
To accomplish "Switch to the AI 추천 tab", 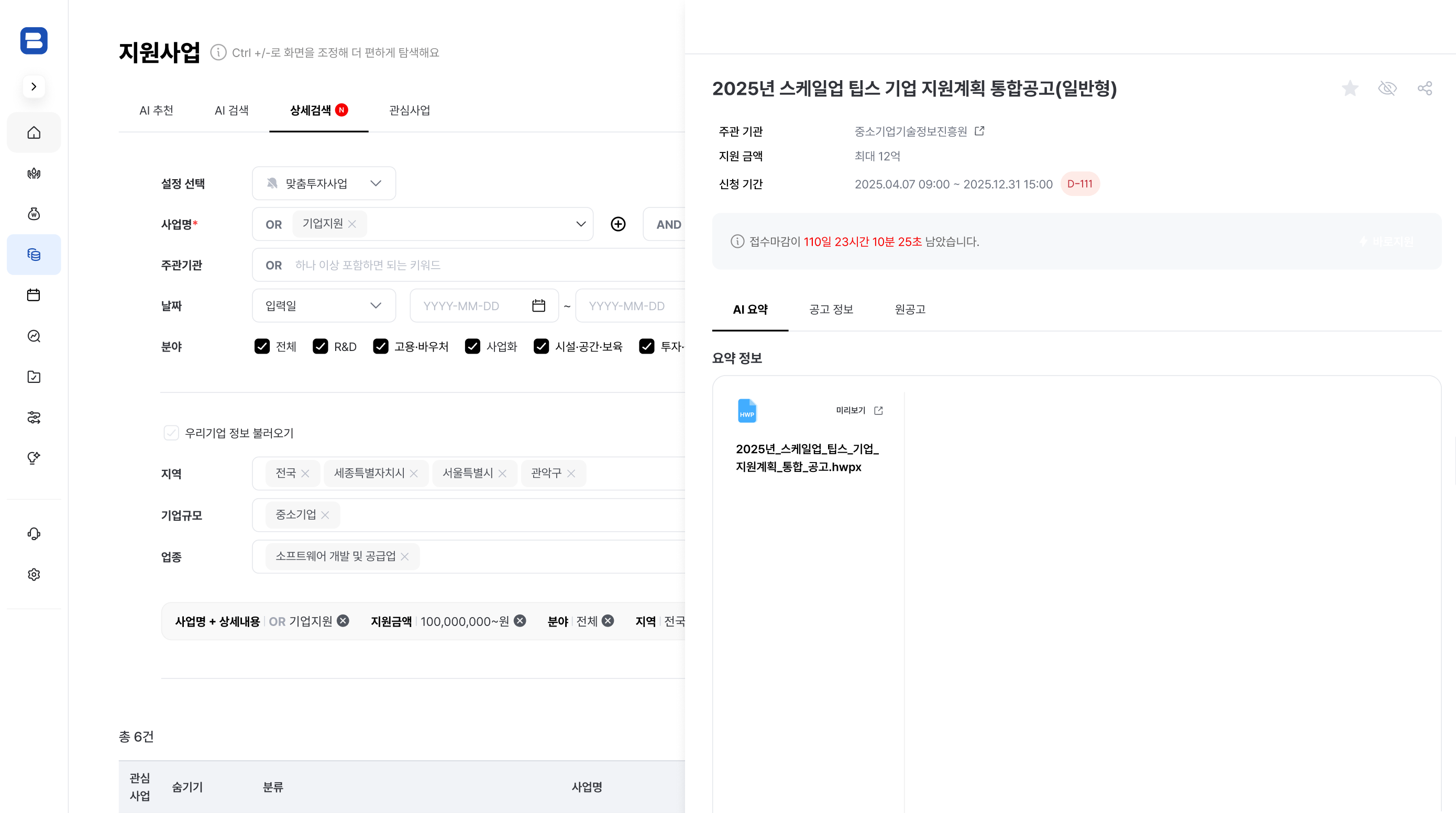I will tap(157, 110).
